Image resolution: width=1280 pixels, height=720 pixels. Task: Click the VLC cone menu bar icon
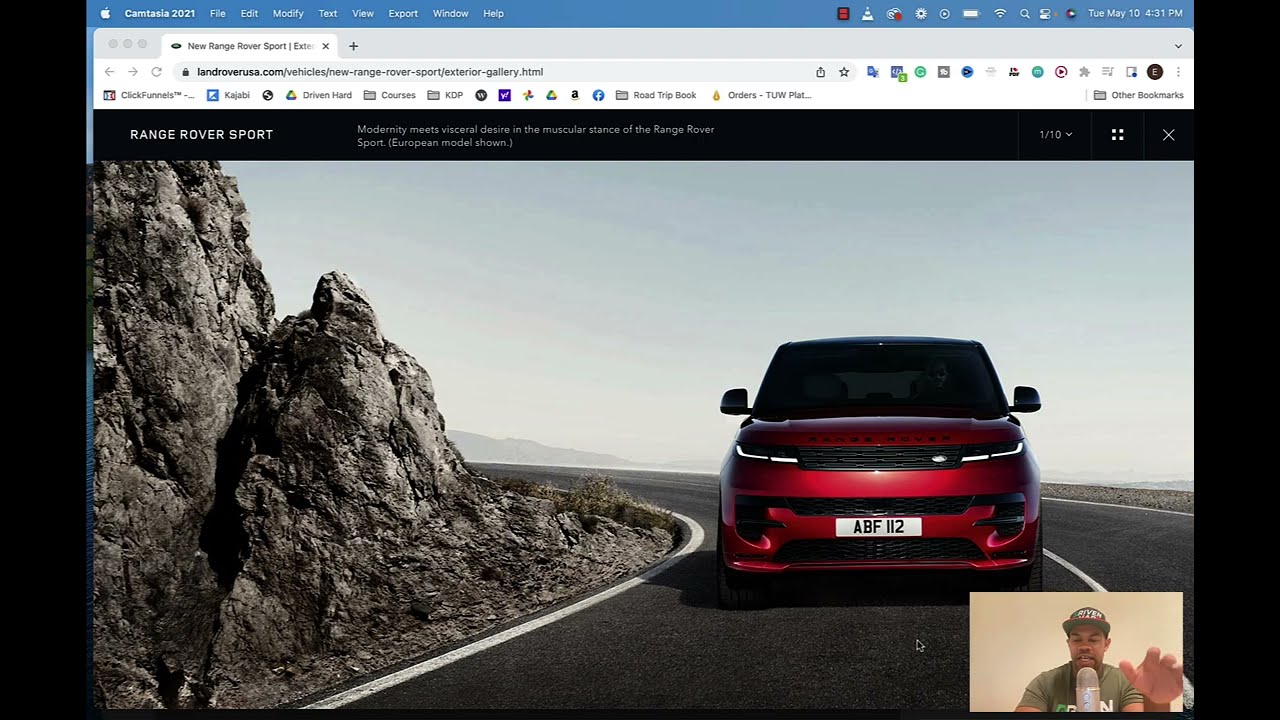[867, 13]
